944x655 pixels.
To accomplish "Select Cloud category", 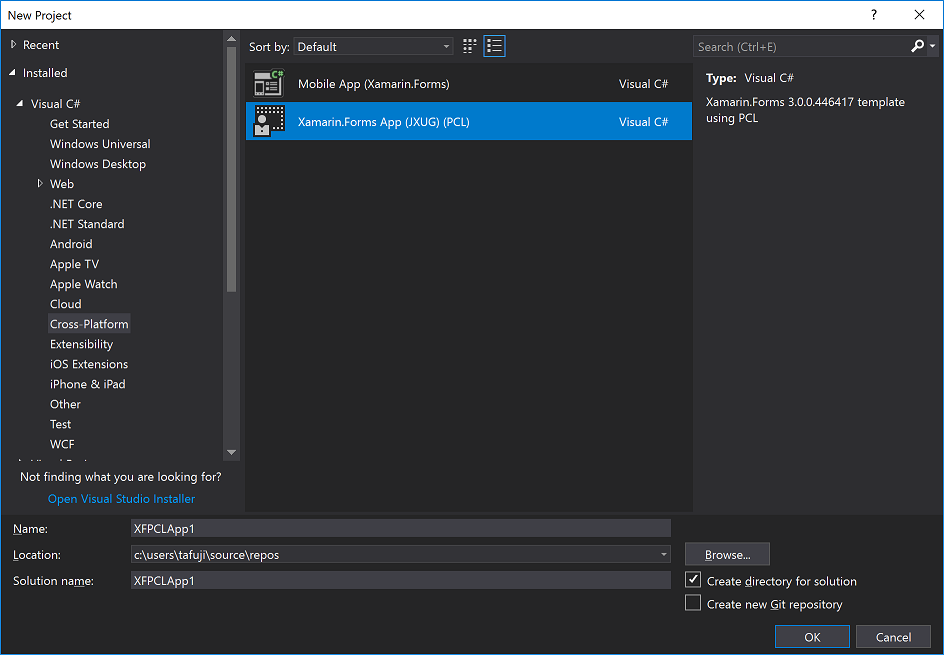I will tap(66, 304).
